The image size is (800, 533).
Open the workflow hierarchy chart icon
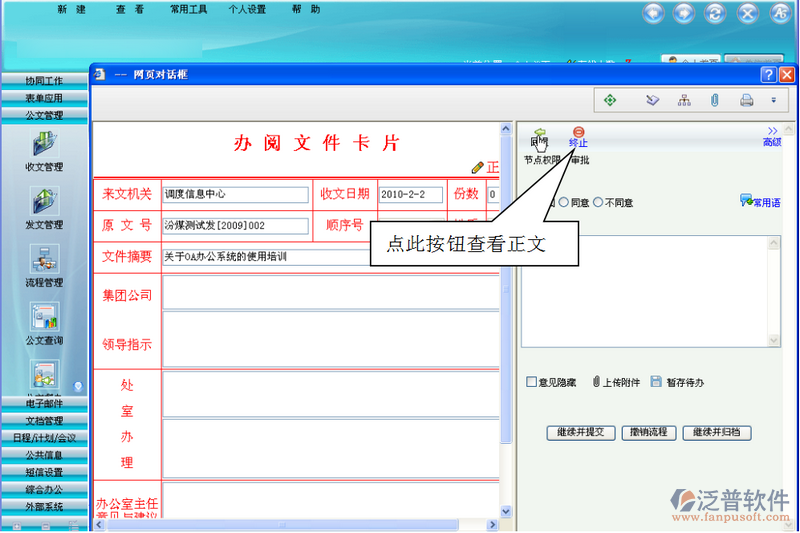684,100
